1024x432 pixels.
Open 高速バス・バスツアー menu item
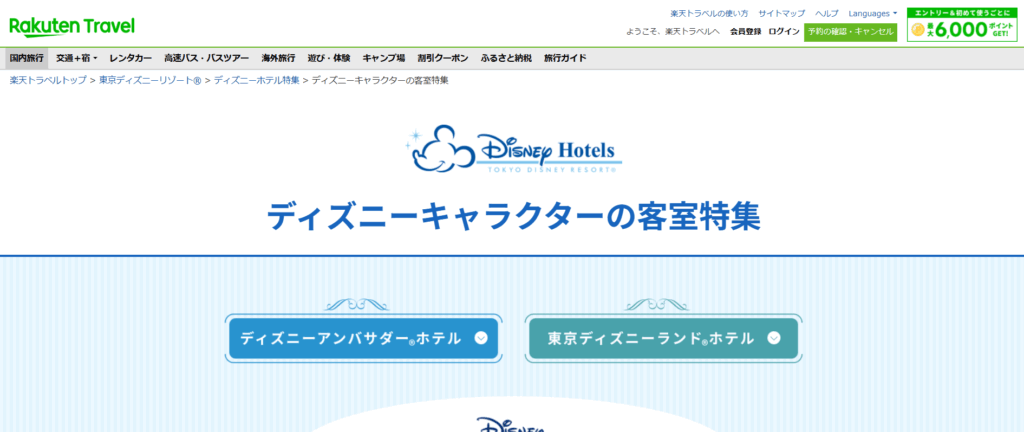pyautogui.click(x=206, y=58)
